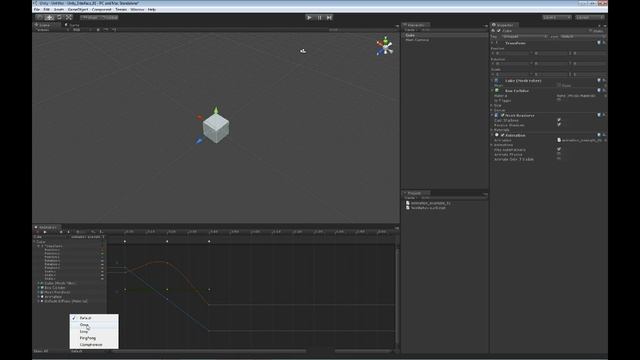The width and height of the screenshot is (640, 360).
Task: Click the Animation window record button
Action: point(38,232)
